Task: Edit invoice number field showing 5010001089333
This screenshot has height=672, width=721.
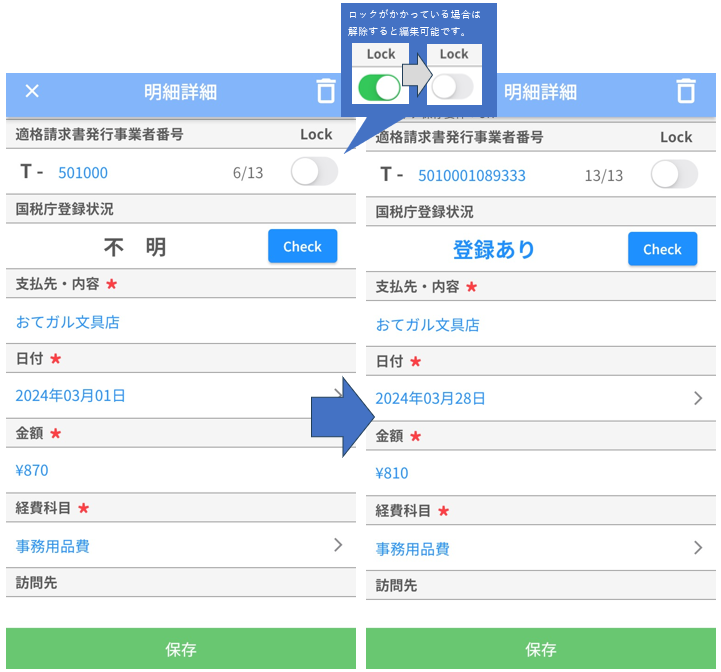Action: click(x=471, y=176)
